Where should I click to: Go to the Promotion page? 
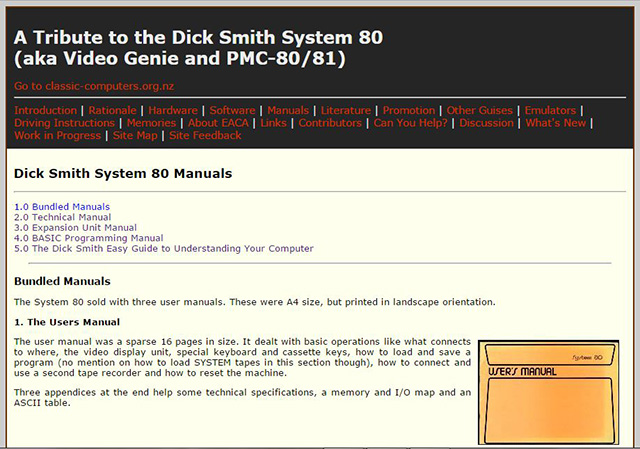coord(409,110)
